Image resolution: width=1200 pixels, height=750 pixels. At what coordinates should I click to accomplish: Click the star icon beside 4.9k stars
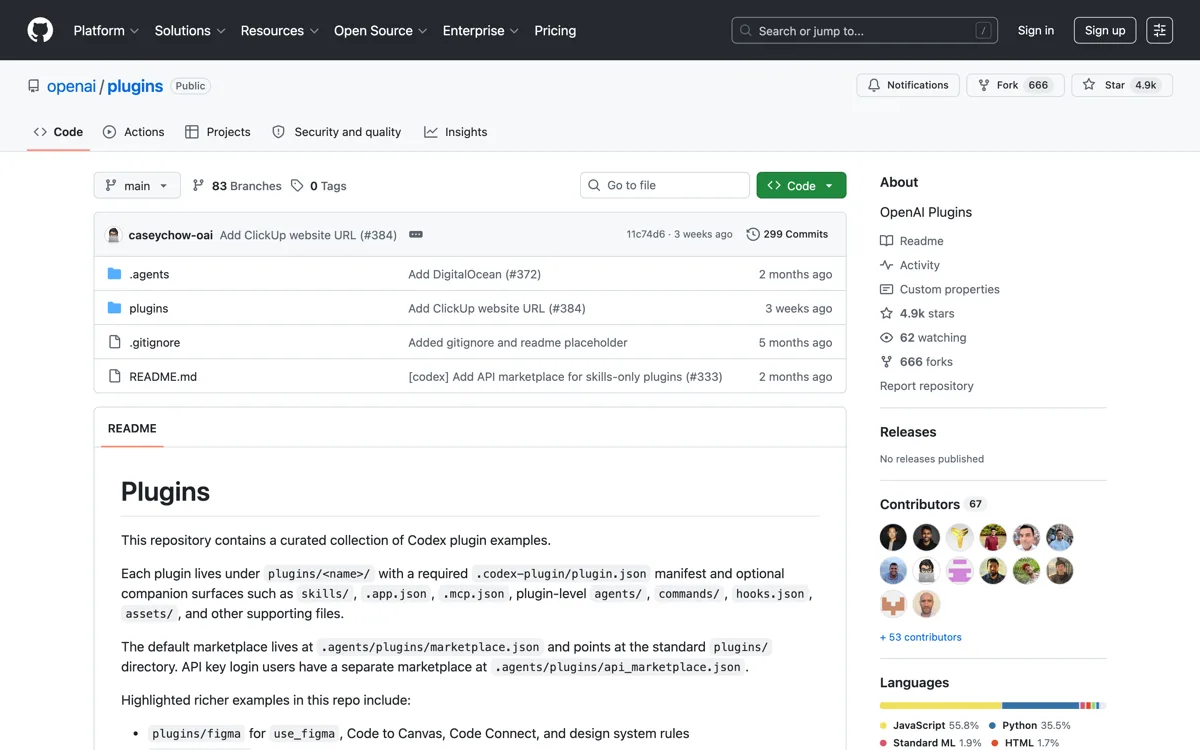886,313
